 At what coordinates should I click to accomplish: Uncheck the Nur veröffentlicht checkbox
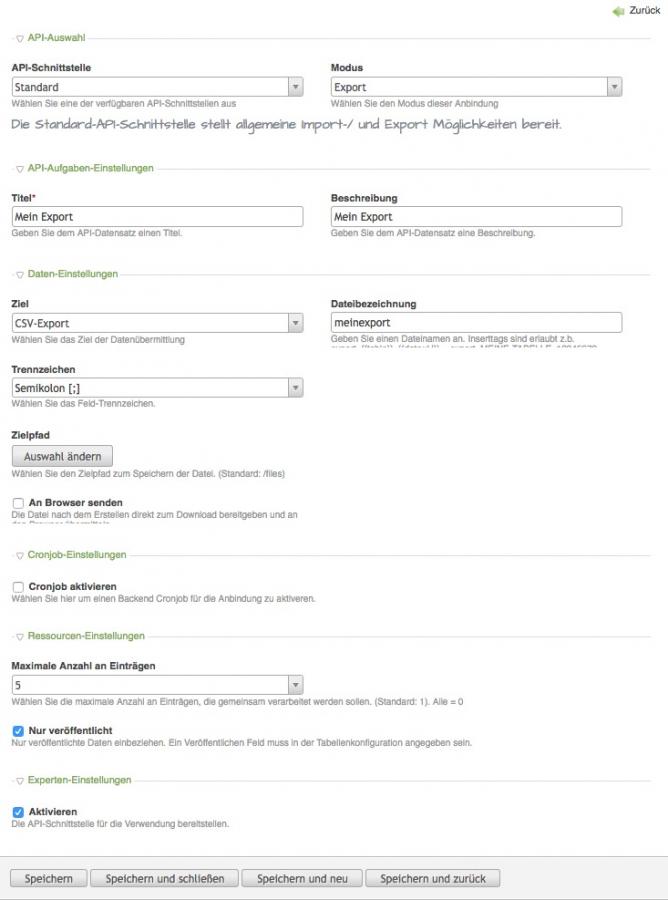(x=18, y=731)
